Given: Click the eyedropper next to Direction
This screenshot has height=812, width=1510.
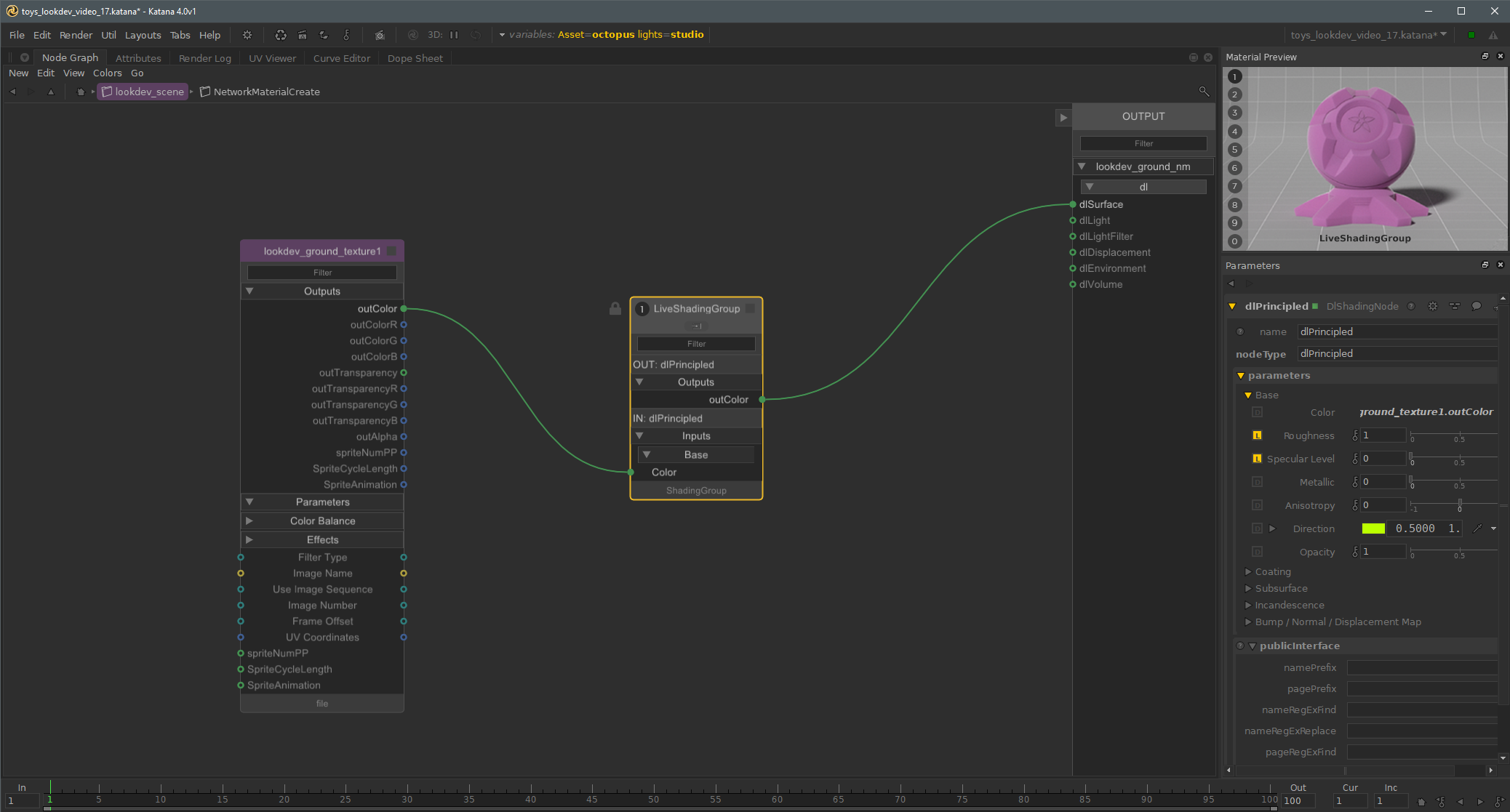Looking at the screenshot, I should (x=1477, y=528).
